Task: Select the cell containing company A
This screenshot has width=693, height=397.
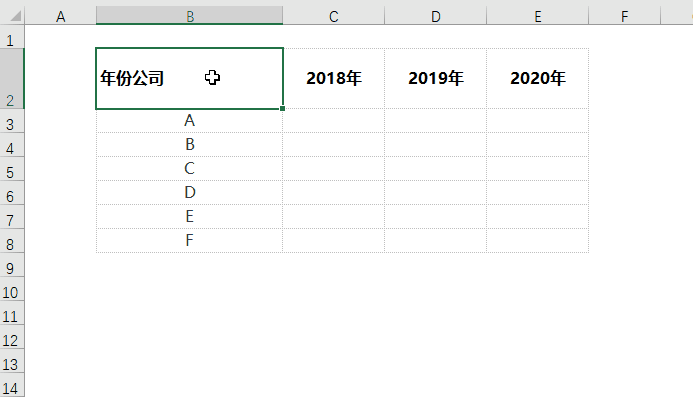Action: [x=190, y=121]
